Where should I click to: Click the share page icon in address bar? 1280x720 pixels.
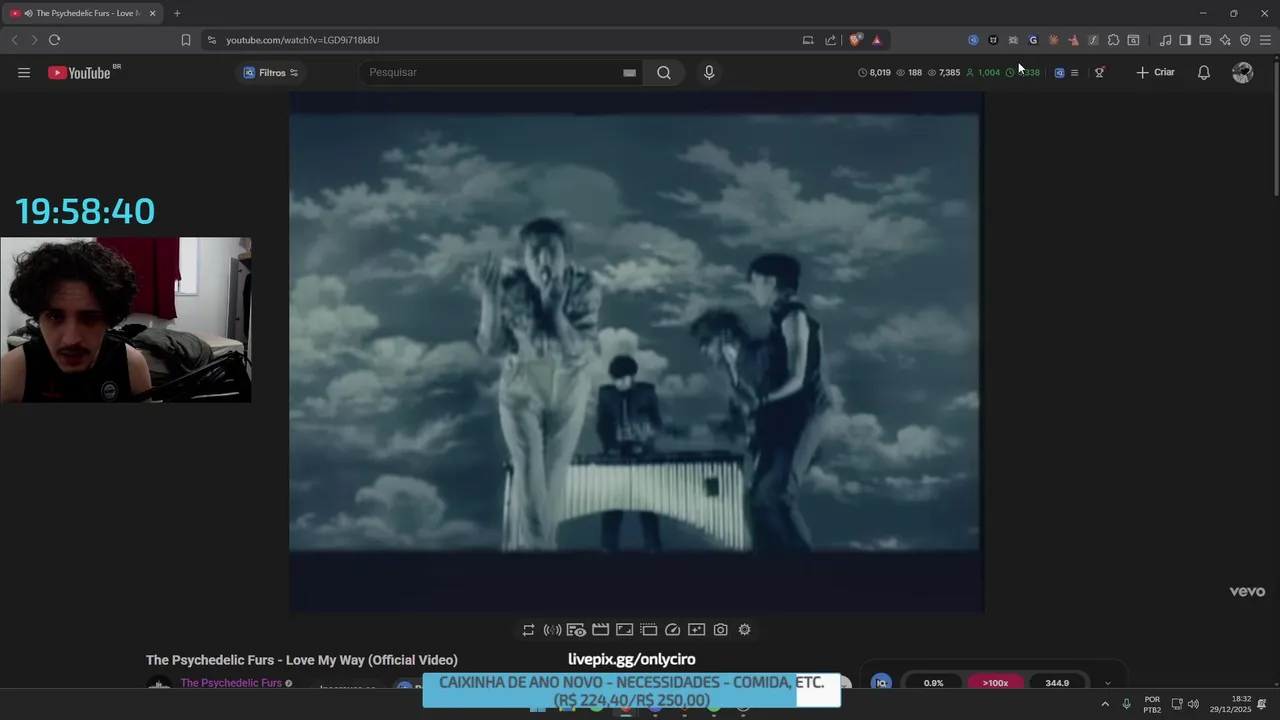(830, 40)
